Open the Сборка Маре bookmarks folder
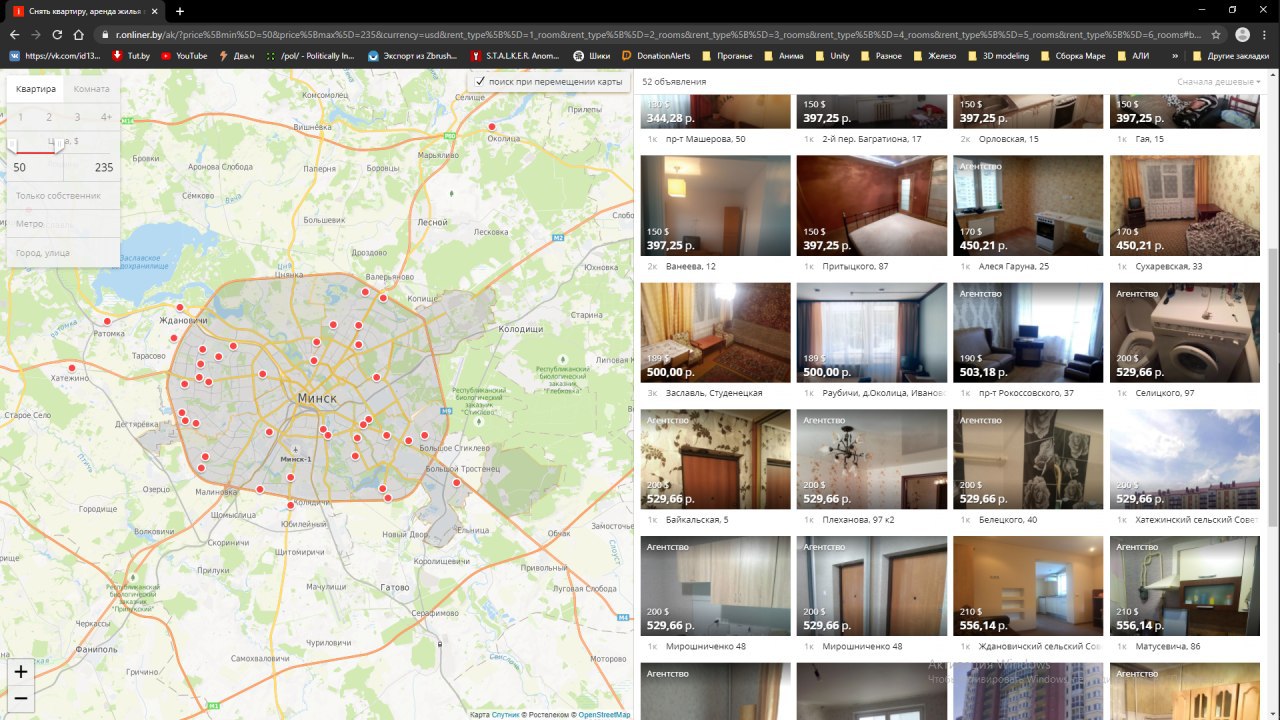Image resolution: width=1280 pixels, height=720 pixels. [x=1075, y=56]
